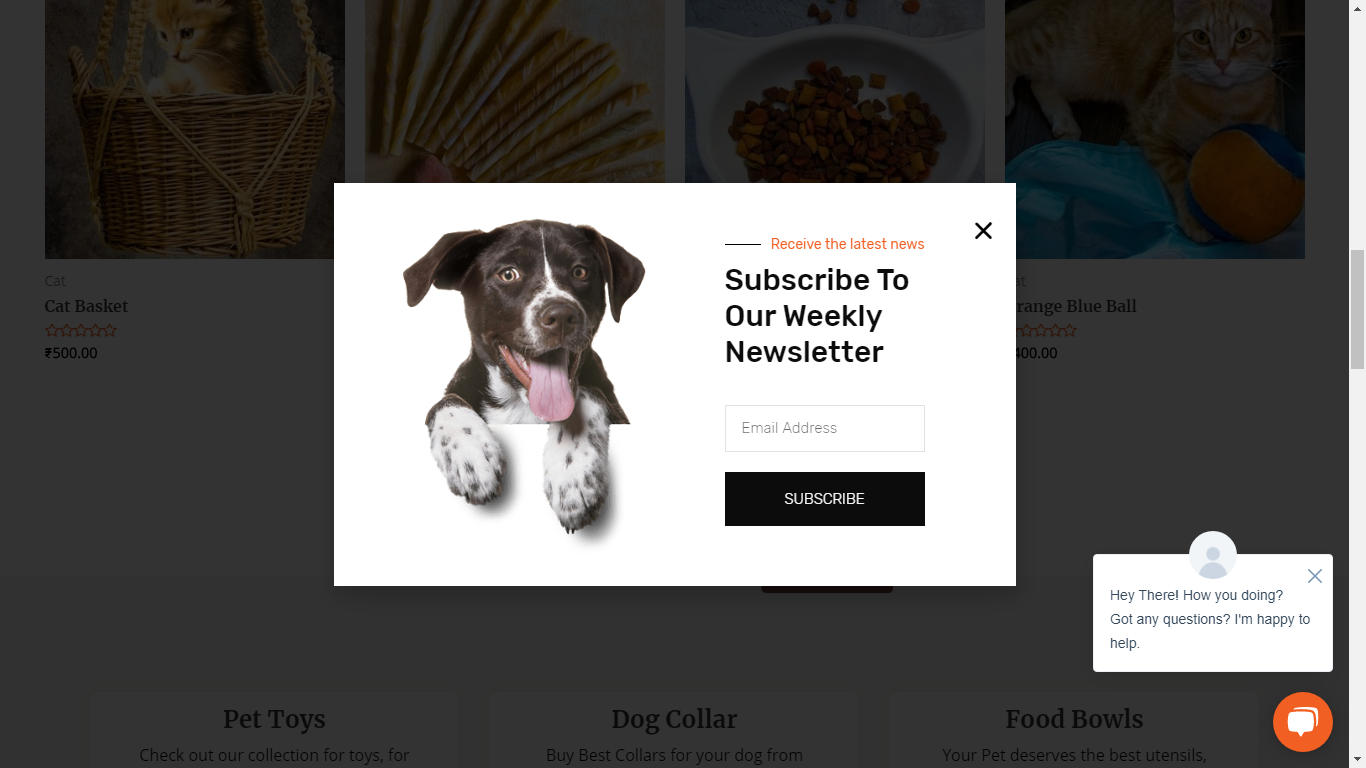1366x768 pixels.
Task: Click the SUBSCRIBE button
Action: click(824, 499)
